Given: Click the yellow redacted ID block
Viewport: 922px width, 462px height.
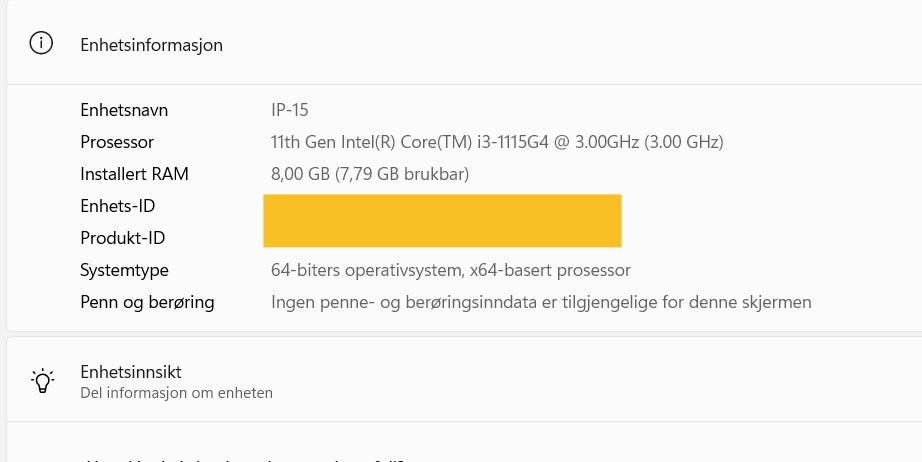Looking at the screenshot, I should (x=442, y=221).
